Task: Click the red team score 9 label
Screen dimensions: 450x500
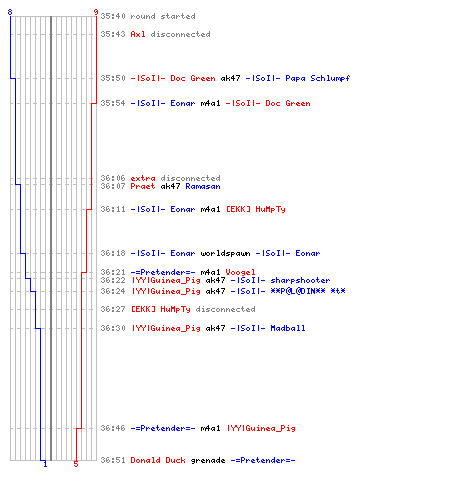Action: 96,12
